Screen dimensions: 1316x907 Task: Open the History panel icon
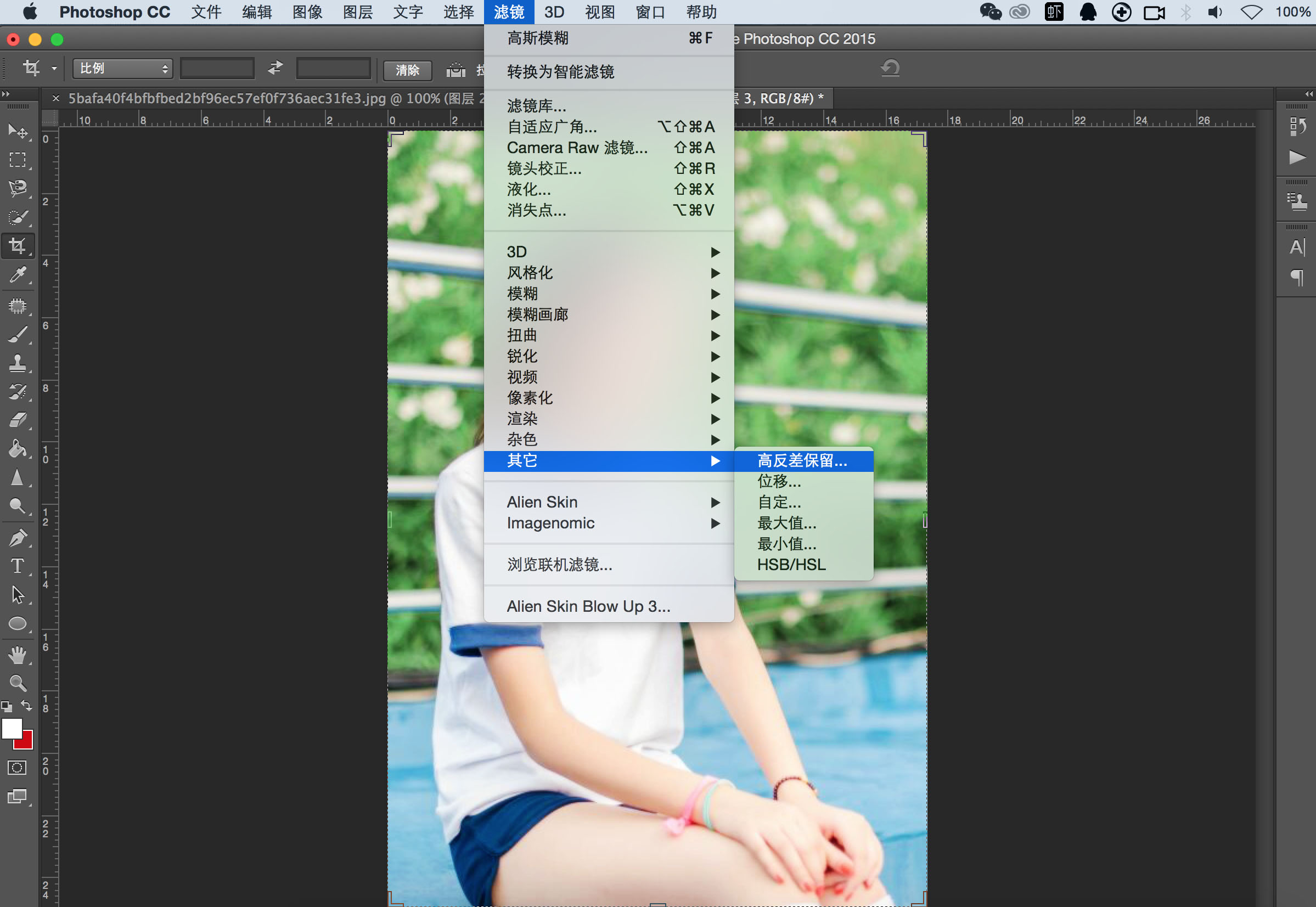tap(1297, 126)
